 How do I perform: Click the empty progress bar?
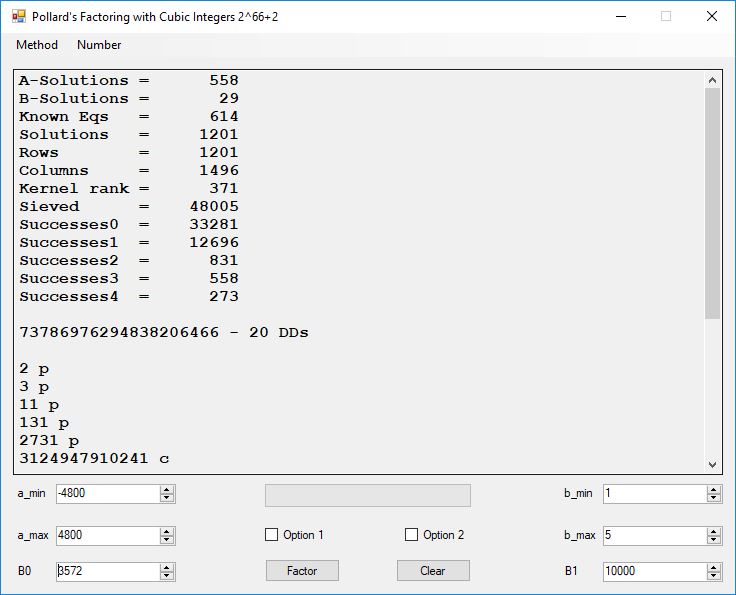[x=368, y=496]
